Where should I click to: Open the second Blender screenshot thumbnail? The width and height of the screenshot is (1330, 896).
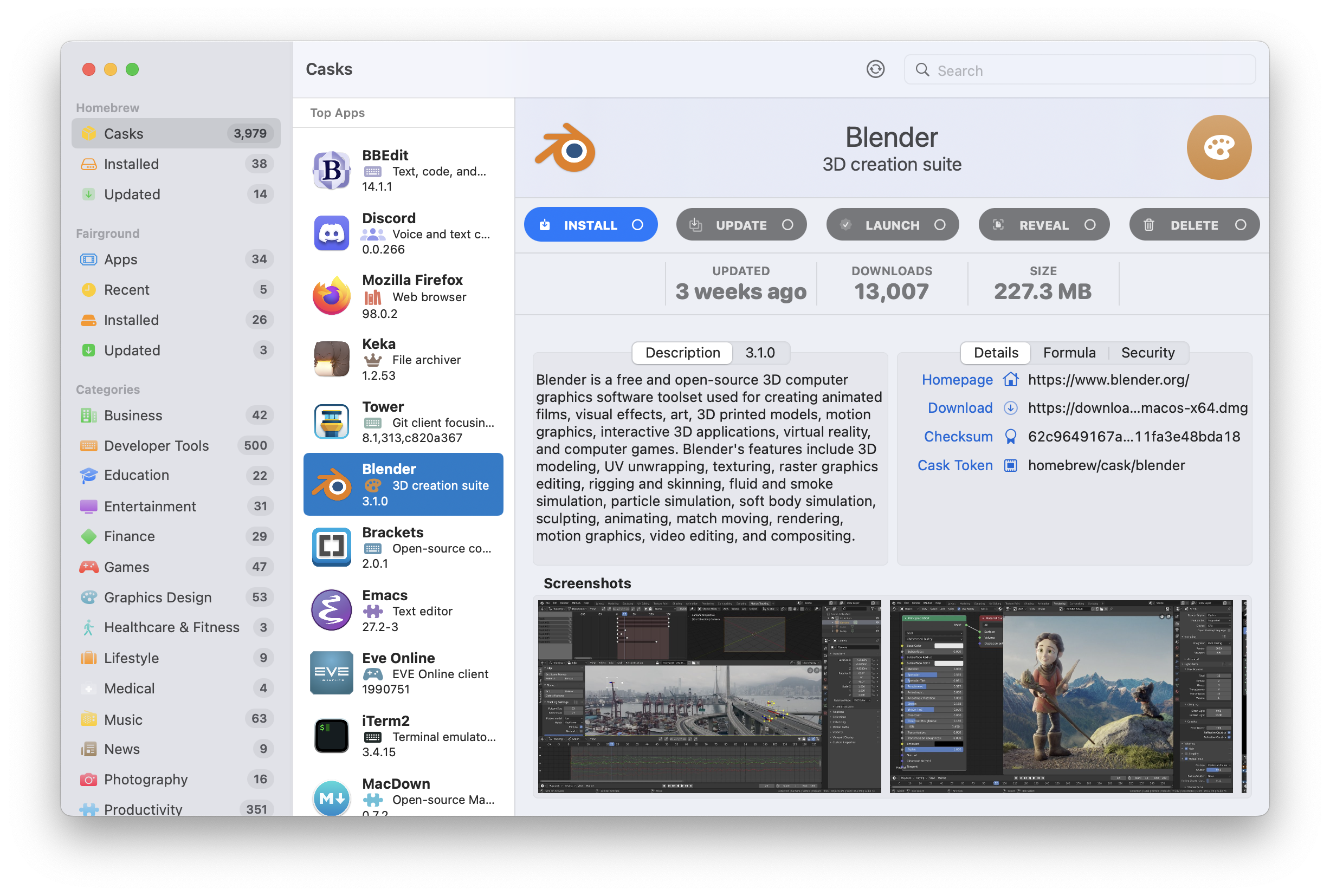[x=1061, y=696]
